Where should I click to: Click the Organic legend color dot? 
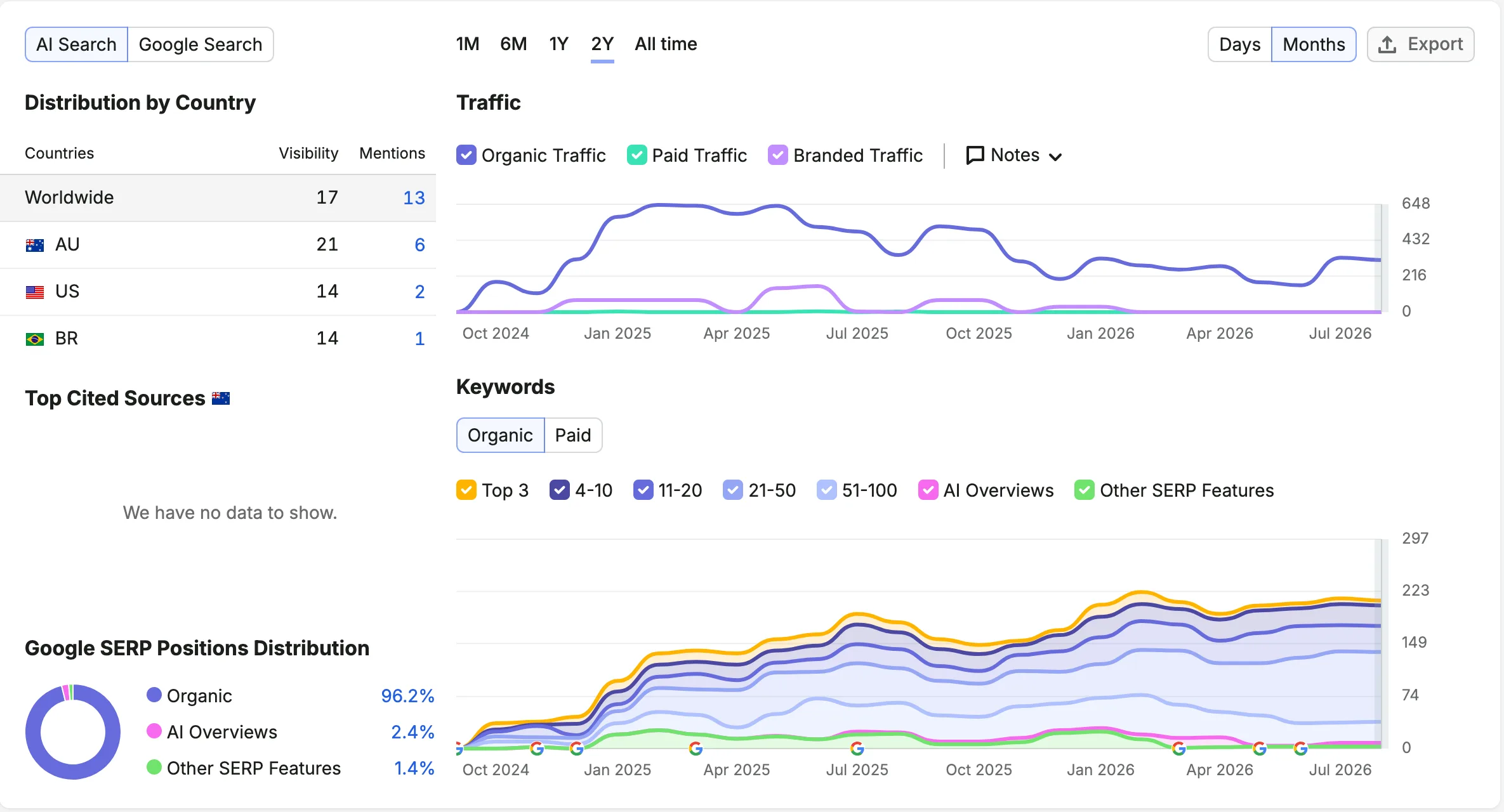click(x=154, y=695)
